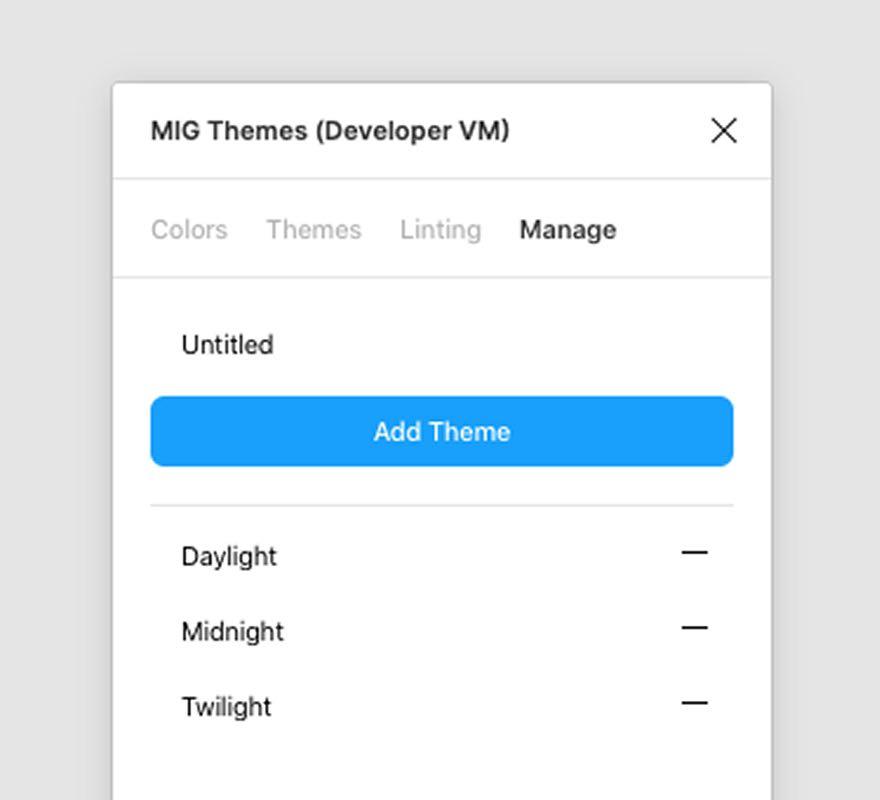The image size is (880, 800).
Task: Remove the Daylight theme with its minus icon
Action: (694, 553)
